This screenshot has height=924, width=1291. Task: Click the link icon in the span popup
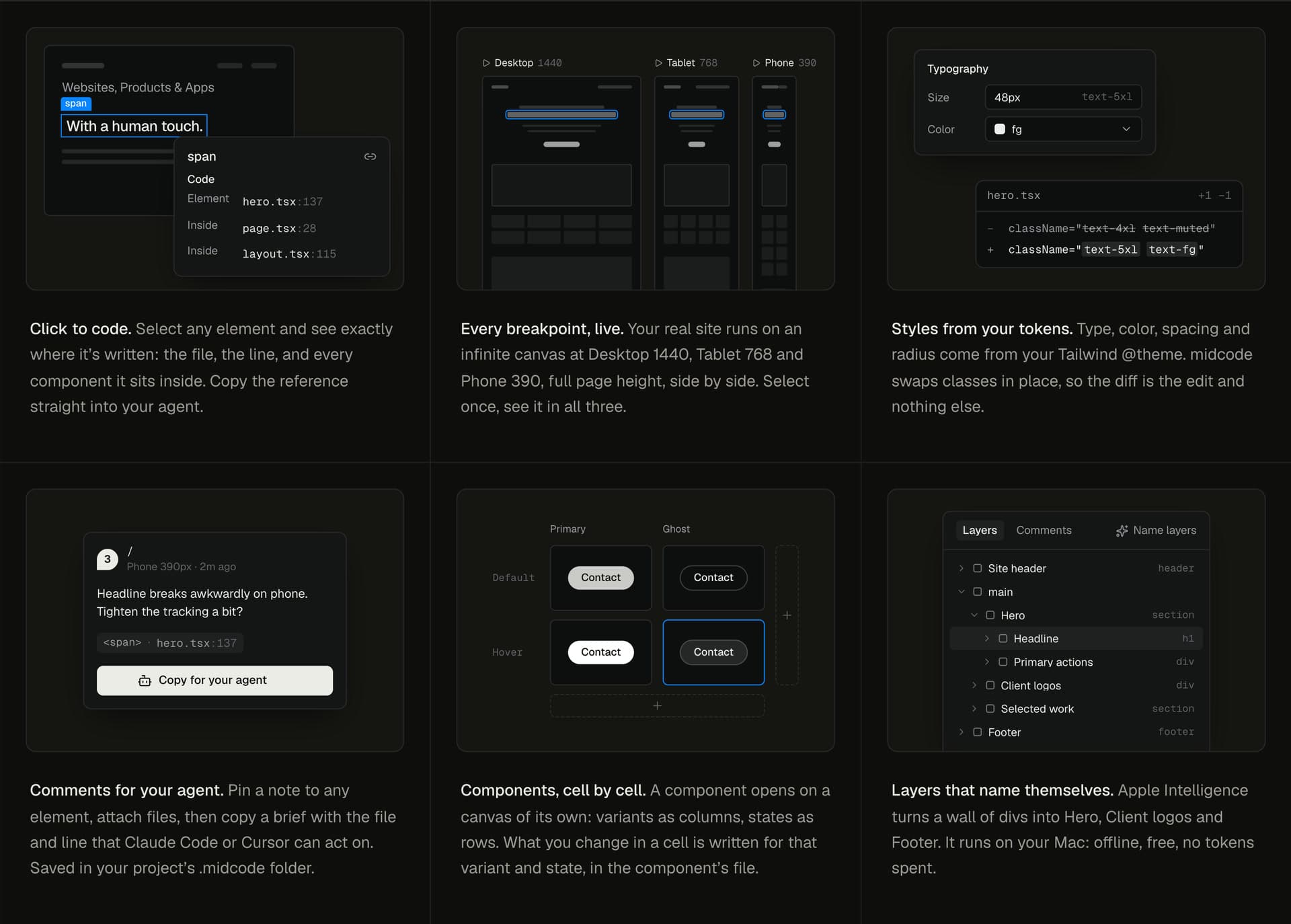pos(370,157)
